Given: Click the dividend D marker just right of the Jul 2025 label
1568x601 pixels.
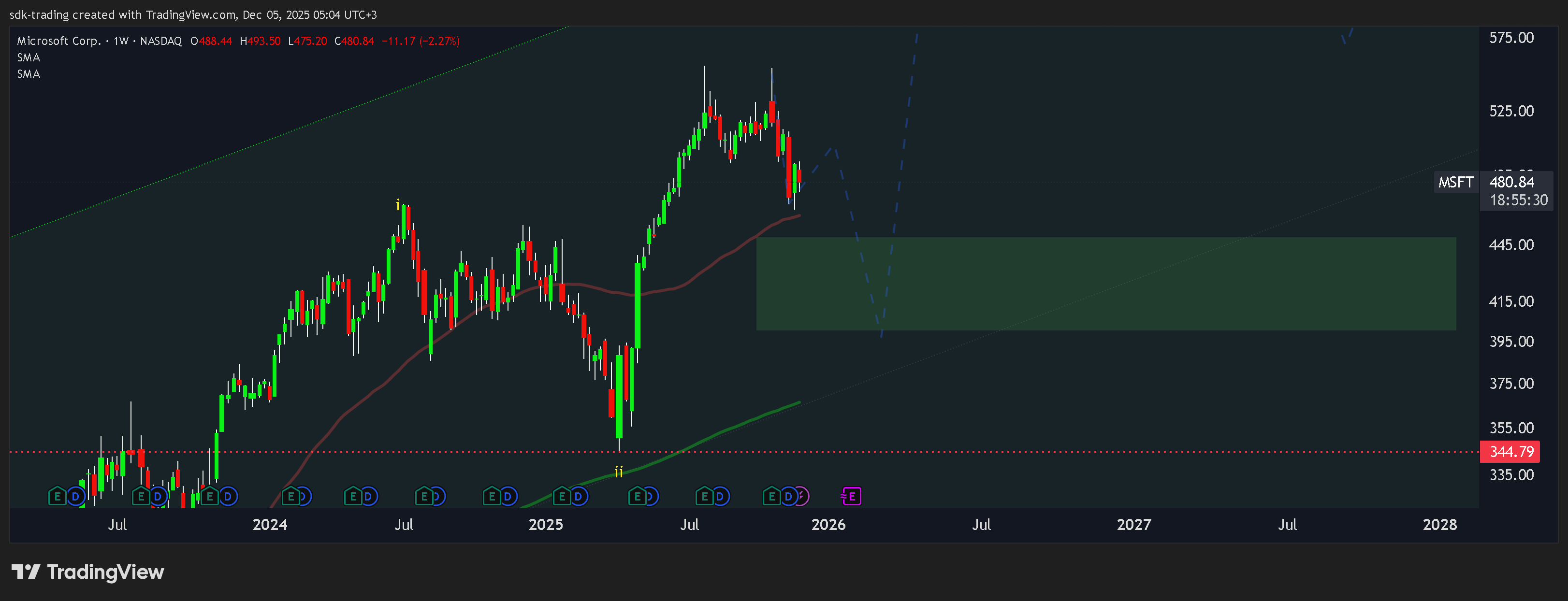Looking at the screenshot, I should pos(720,496).
